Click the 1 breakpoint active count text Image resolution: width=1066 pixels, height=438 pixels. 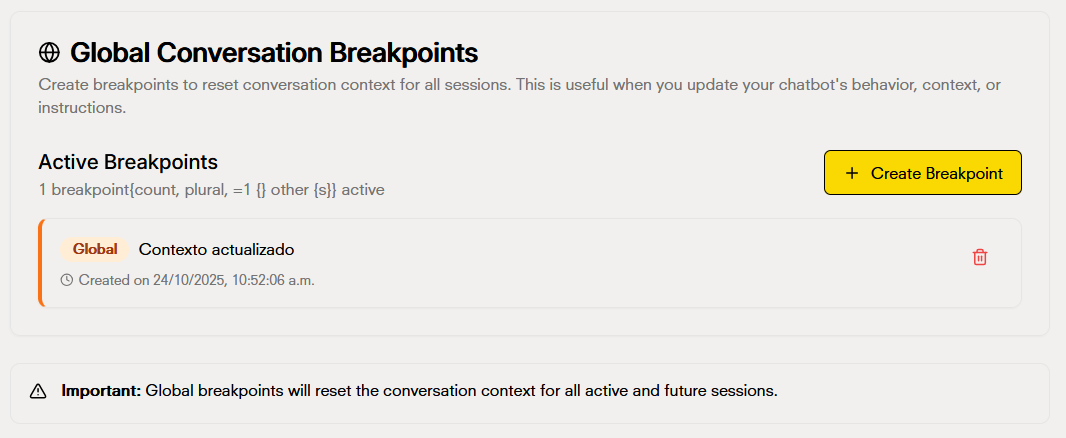pyautogui.click(x=211, y=189)
